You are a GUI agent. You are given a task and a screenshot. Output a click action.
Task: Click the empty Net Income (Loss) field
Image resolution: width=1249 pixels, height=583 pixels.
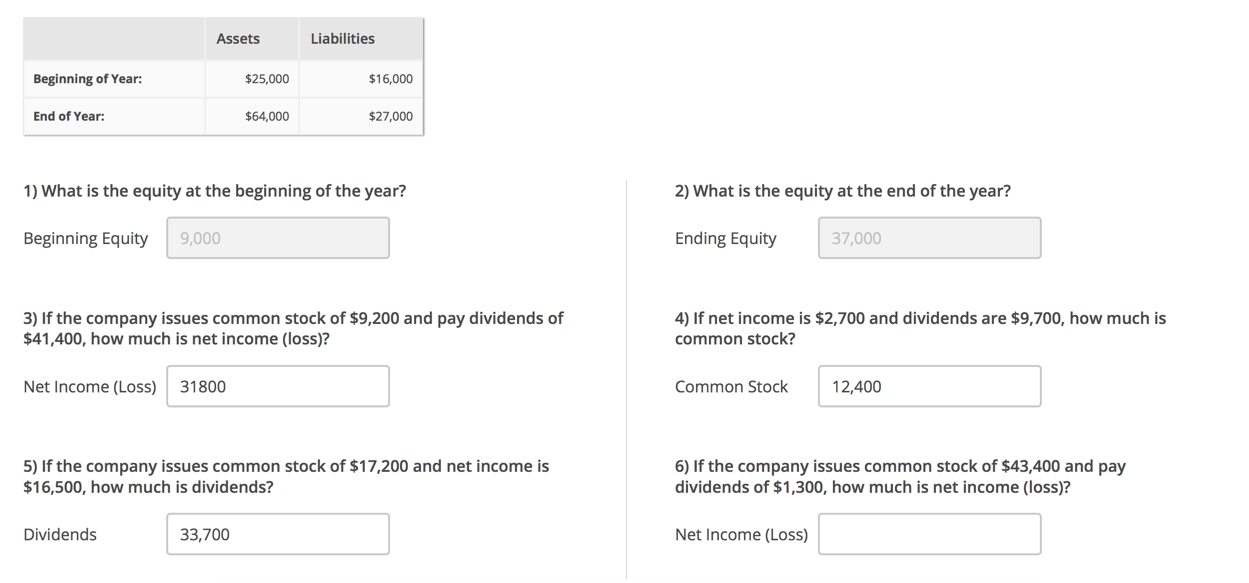[x=929, y=534]
